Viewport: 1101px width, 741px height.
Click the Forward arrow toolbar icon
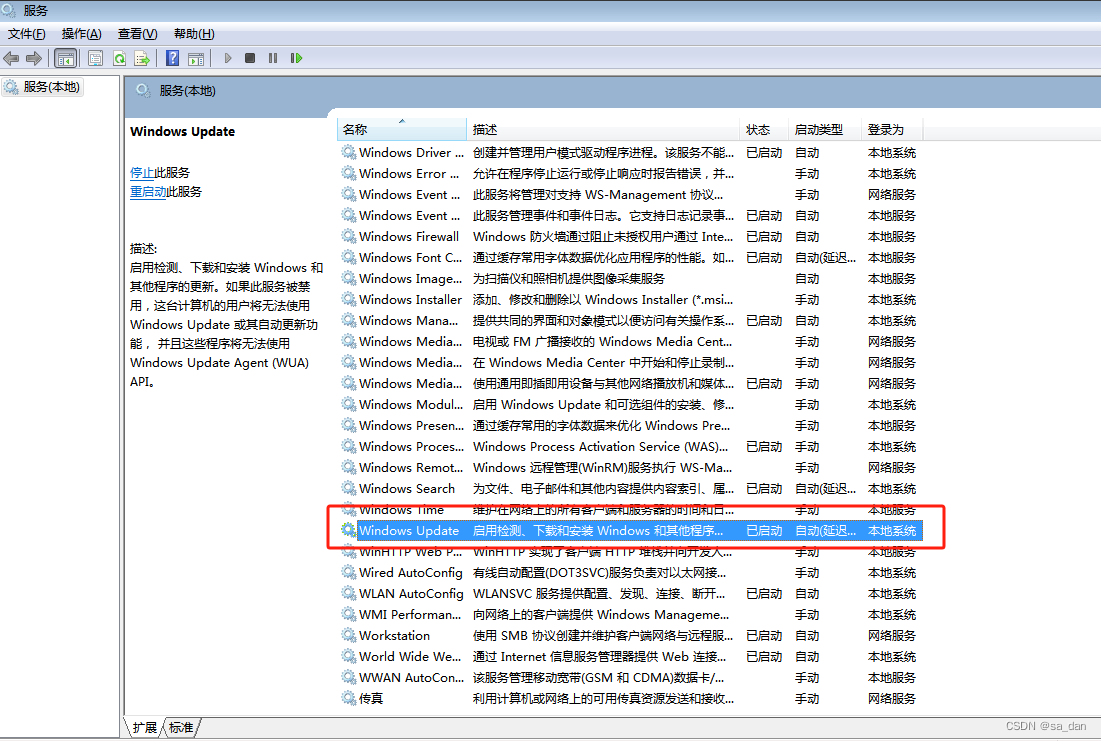point(34,58)
